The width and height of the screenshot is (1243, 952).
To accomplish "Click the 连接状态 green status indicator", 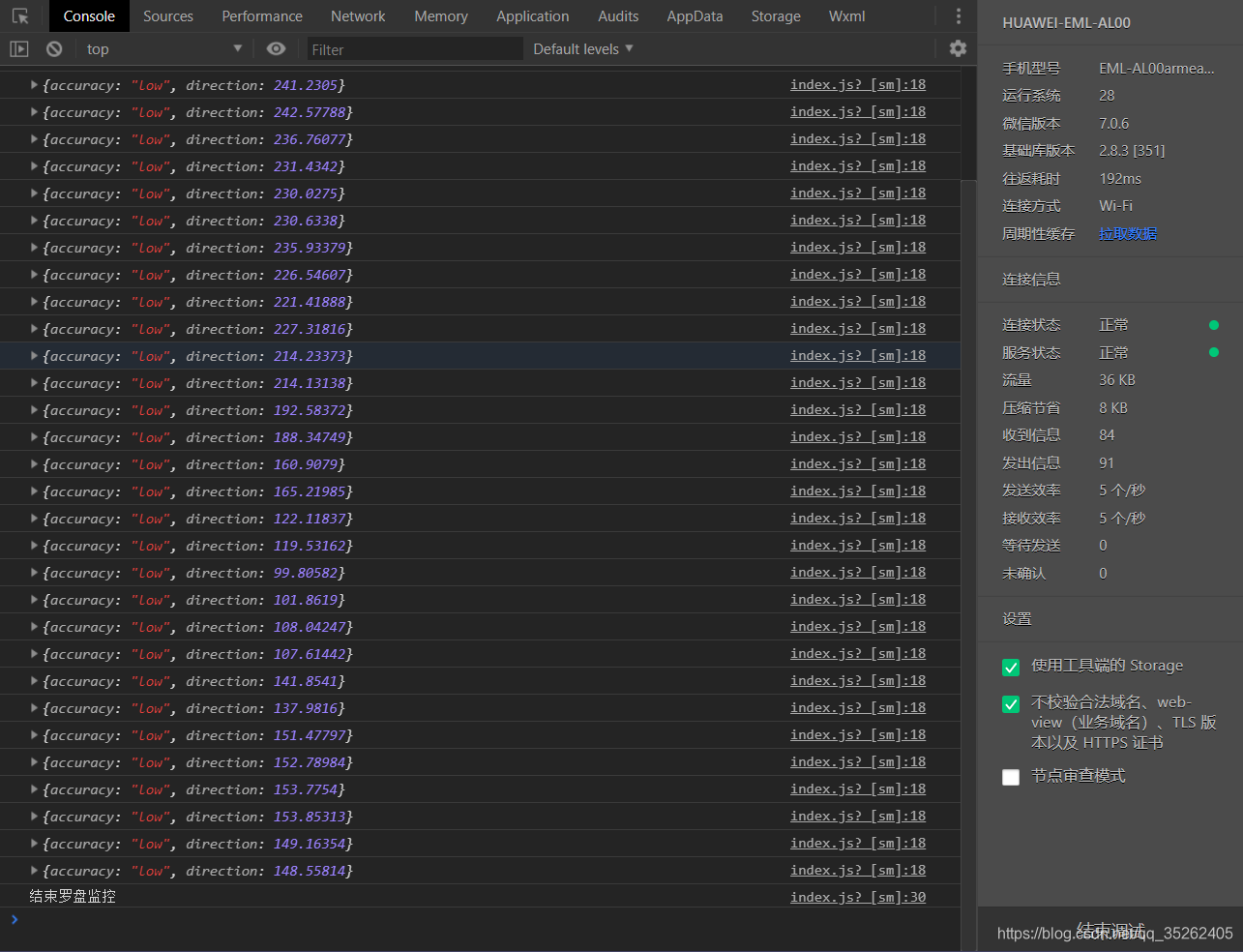I will click(x=1214, y=325).
